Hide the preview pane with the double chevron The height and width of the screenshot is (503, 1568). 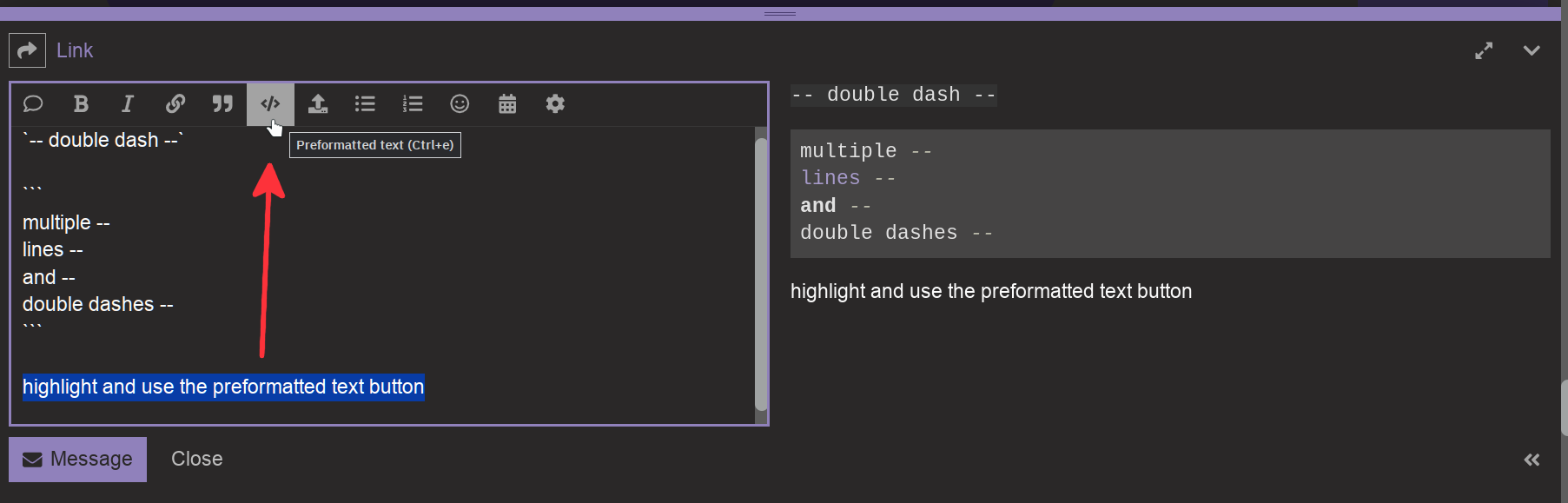pyautogui.click(x=1532, y=460)
